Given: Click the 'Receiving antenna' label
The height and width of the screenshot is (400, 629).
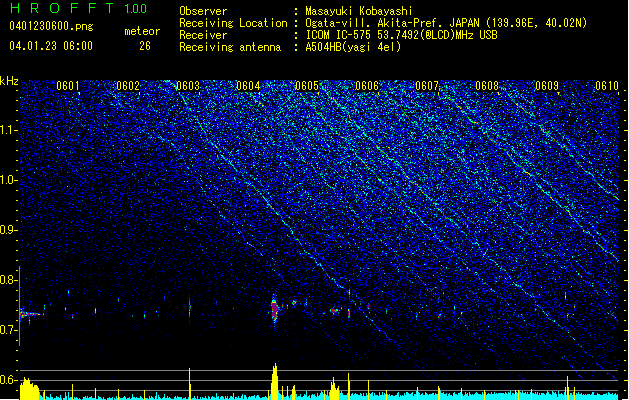Looking at the screenshot, I should pos(230,47).
